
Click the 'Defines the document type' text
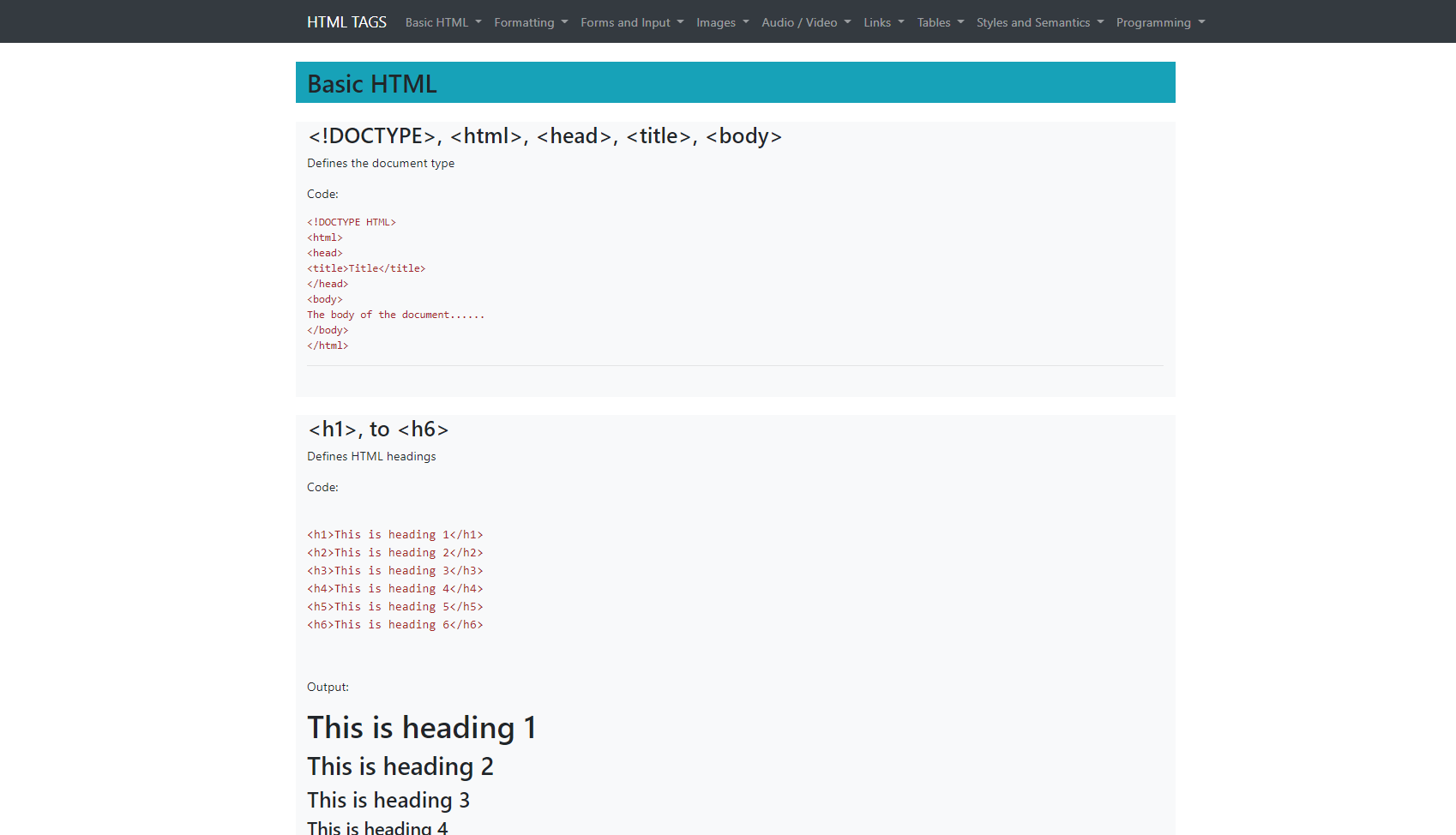[x=381, y=163]
